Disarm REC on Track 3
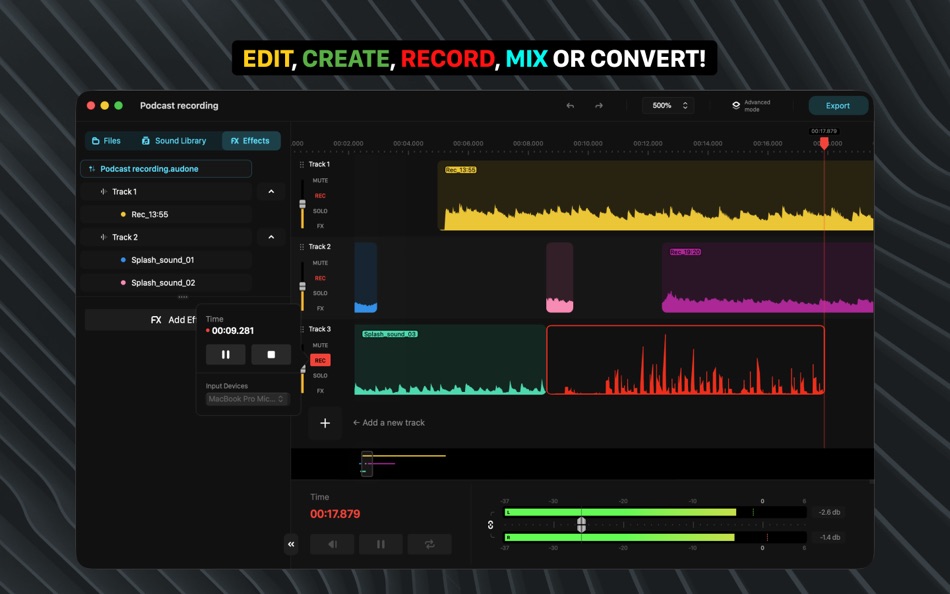This screenshot has width=950, height=594. point(320,359)
